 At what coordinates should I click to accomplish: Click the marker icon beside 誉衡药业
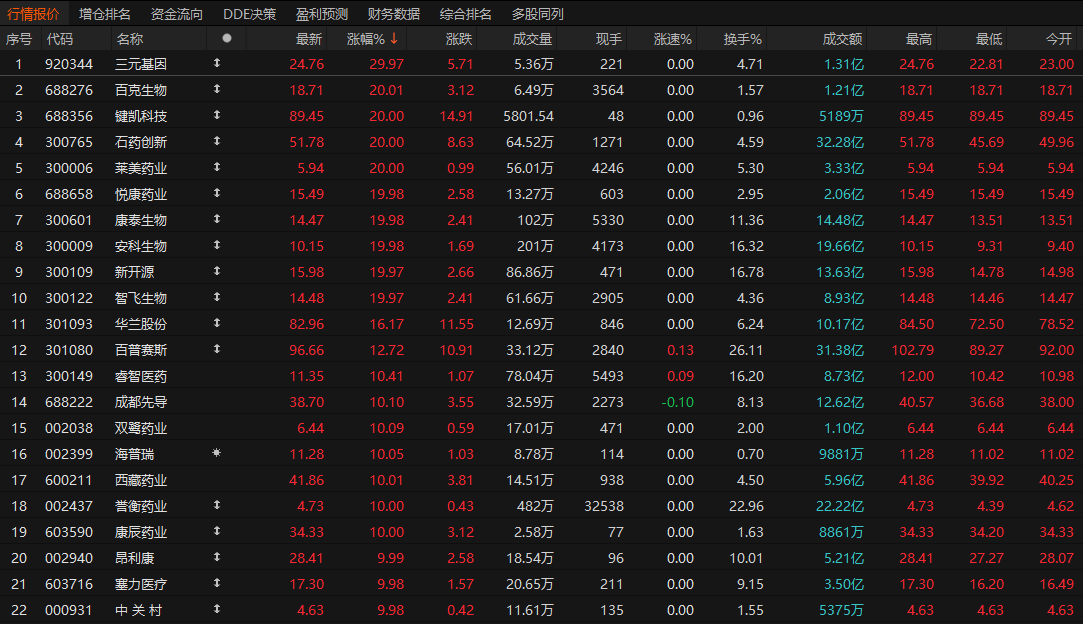click(217, 505)
